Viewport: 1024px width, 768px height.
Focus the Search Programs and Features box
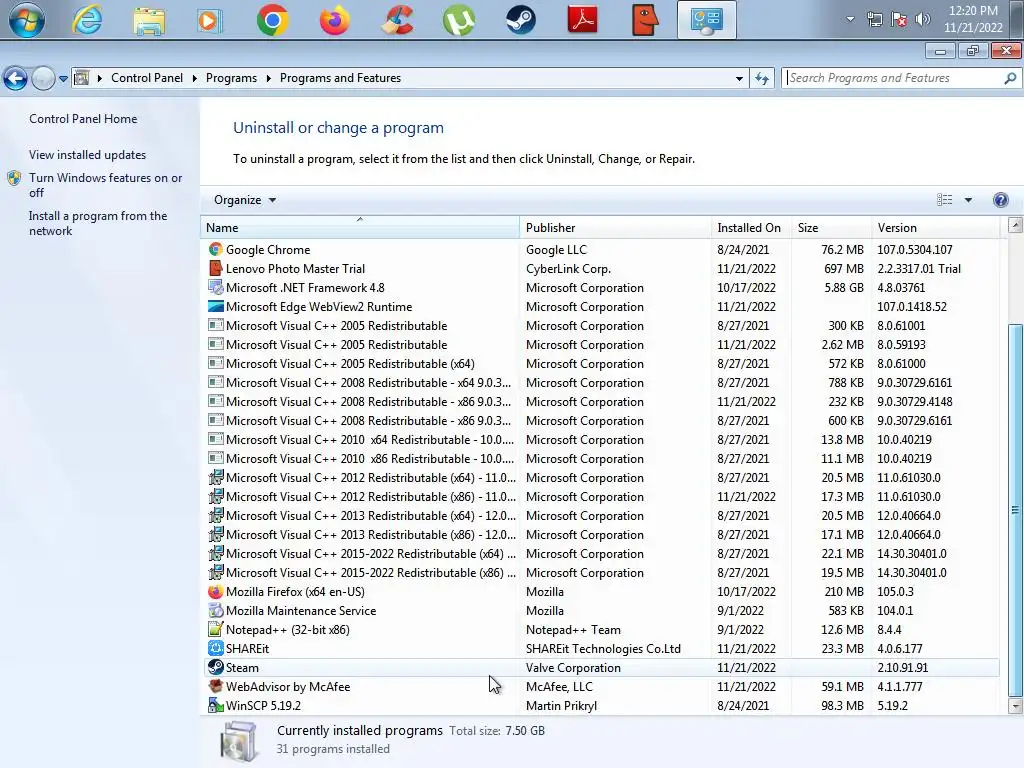point(892,78)
